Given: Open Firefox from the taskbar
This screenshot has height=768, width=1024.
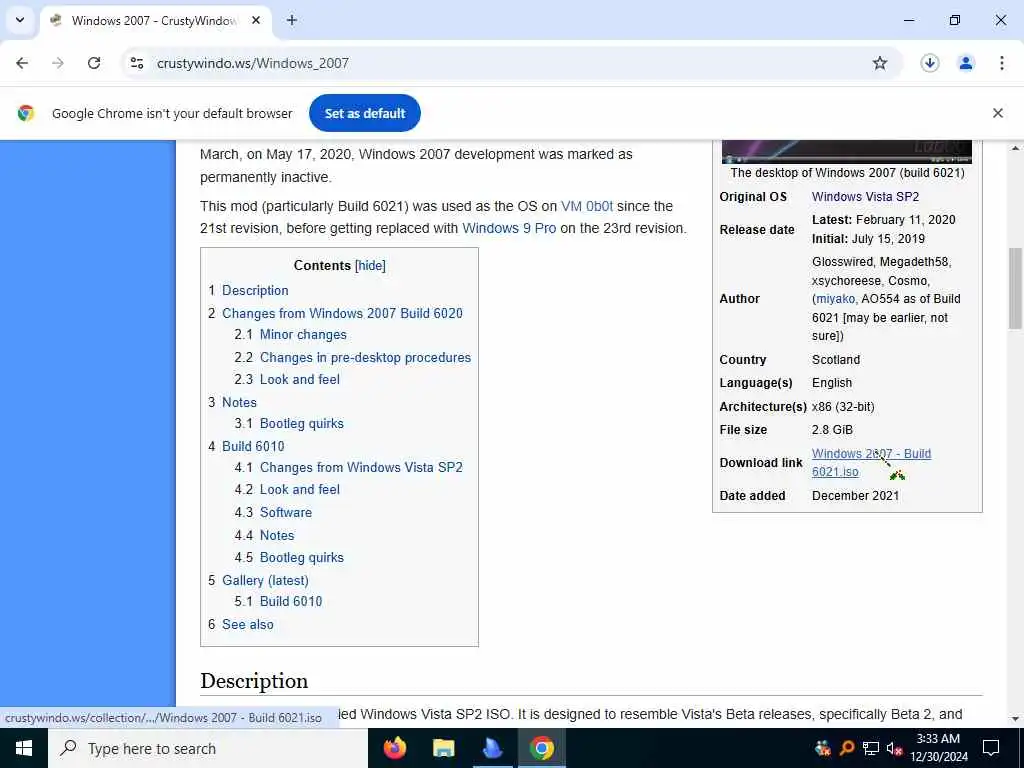Looking at the screenshot, I should pos(394,748).
